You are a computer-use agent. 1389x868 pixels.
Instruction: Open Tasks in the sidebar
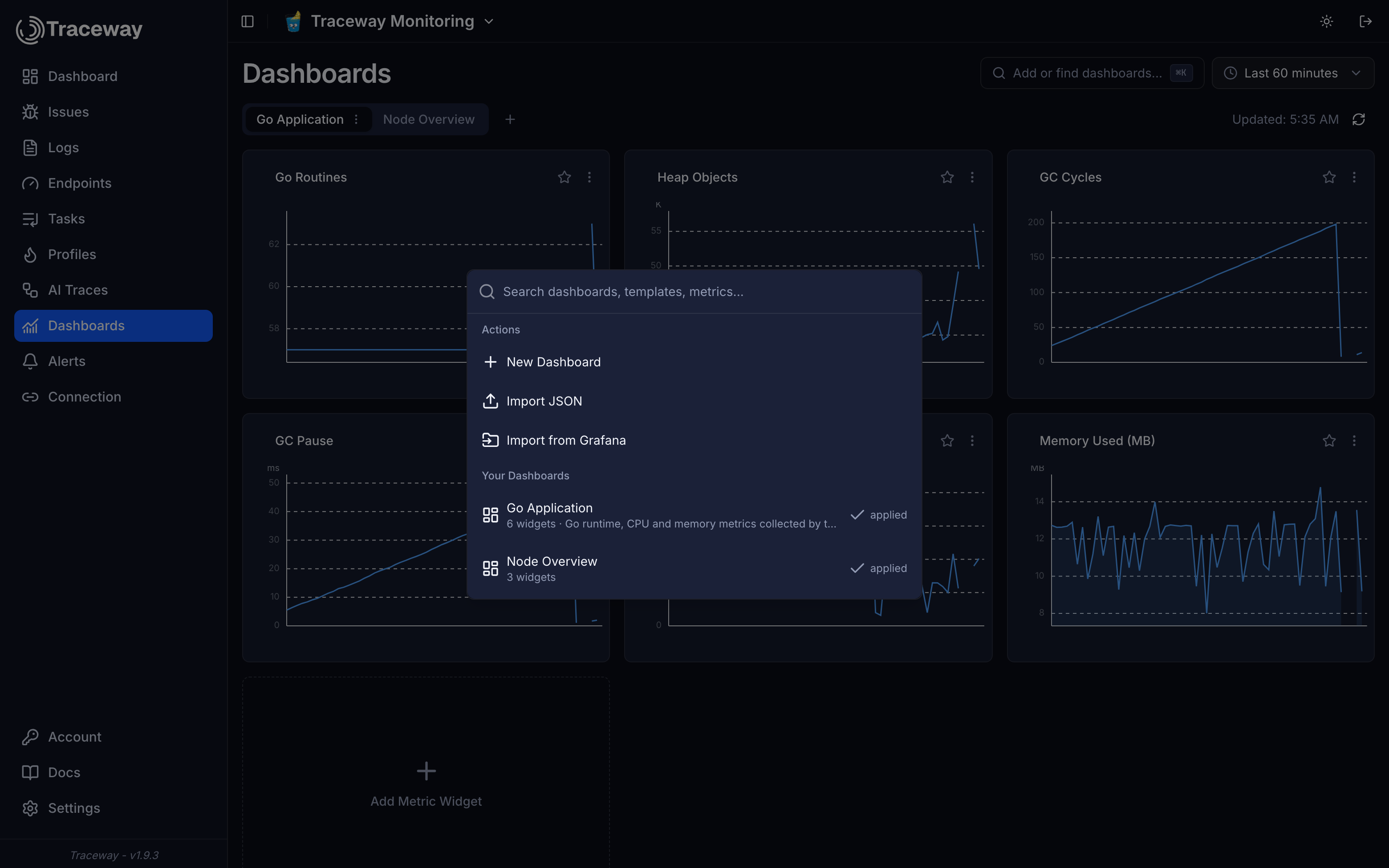tap(114, 219)
